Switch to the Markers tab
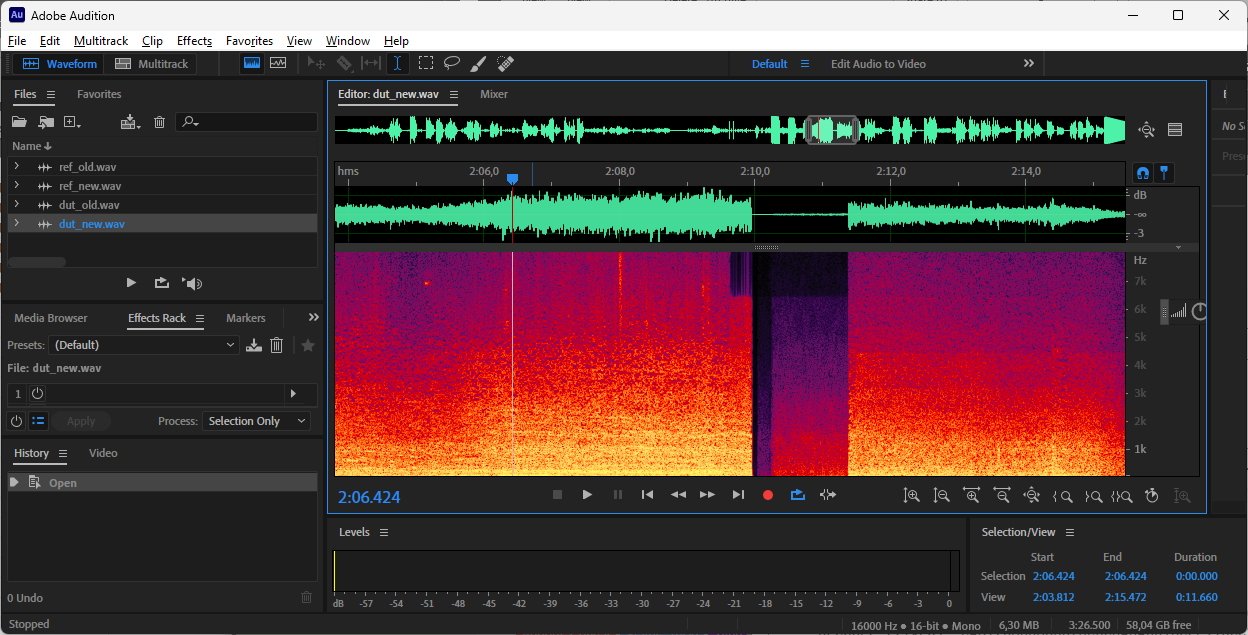Viewport: 1248px width, 635px height. (245, 318)
